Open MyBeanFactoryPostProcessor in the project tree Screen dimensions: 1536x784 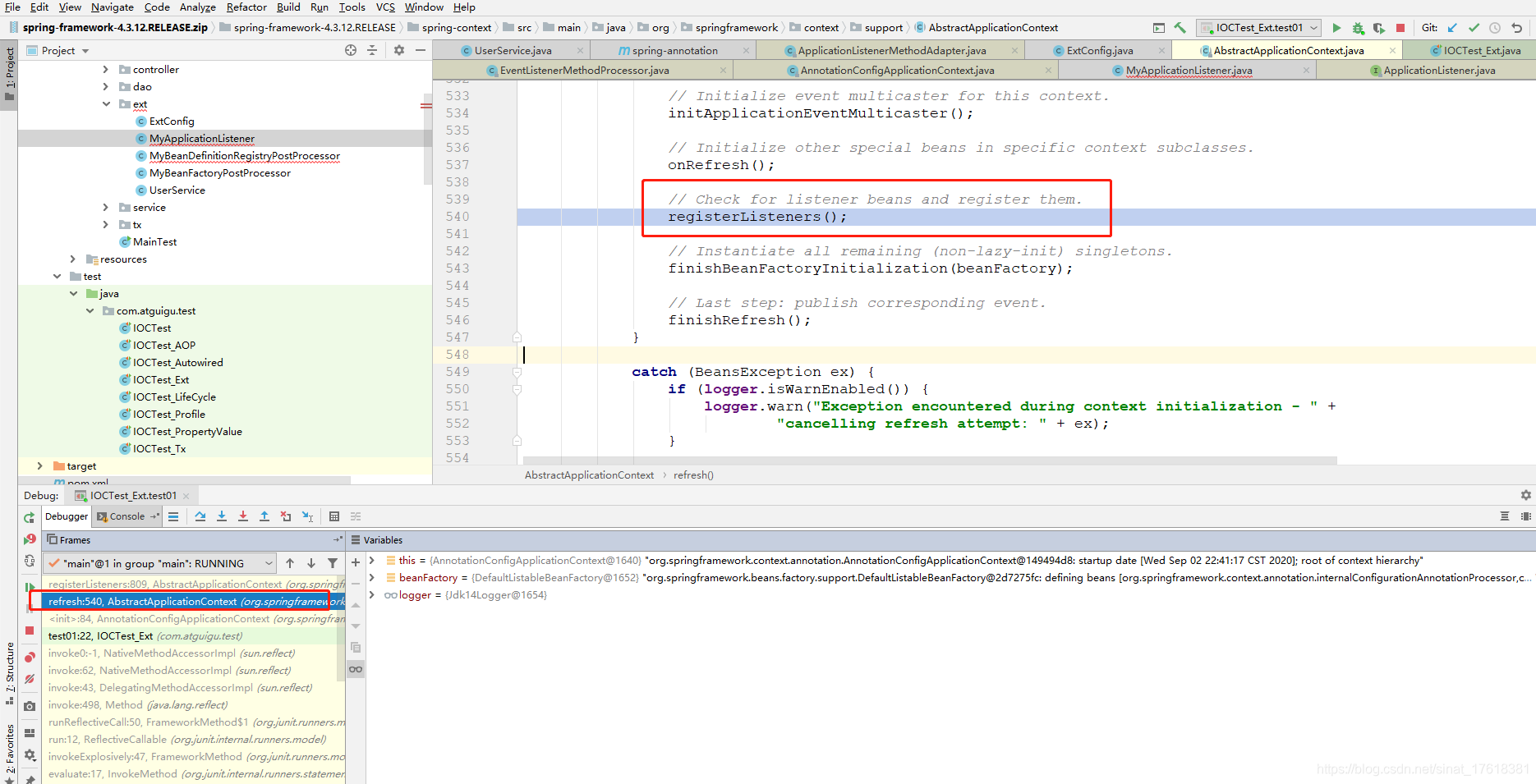tap(219, 173)
